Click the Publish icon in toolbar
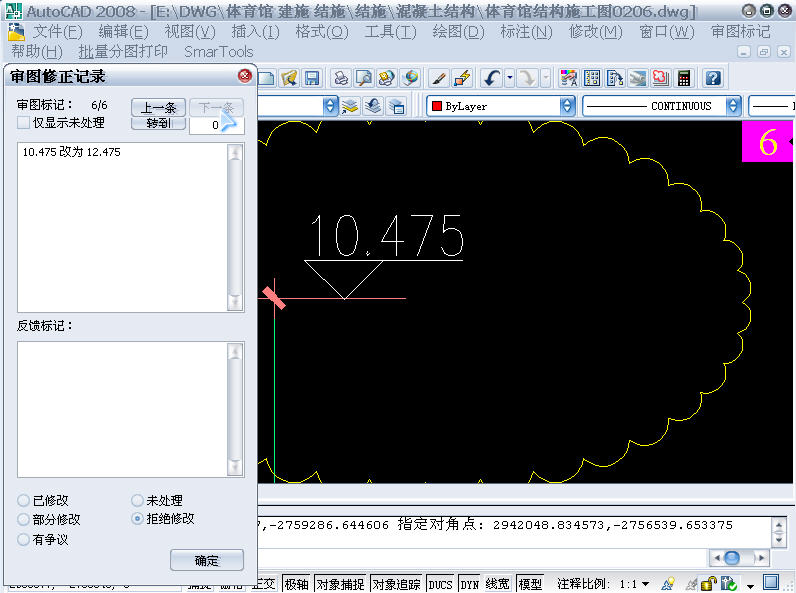Viewport: 796px width, 593px height. (387, 78)
